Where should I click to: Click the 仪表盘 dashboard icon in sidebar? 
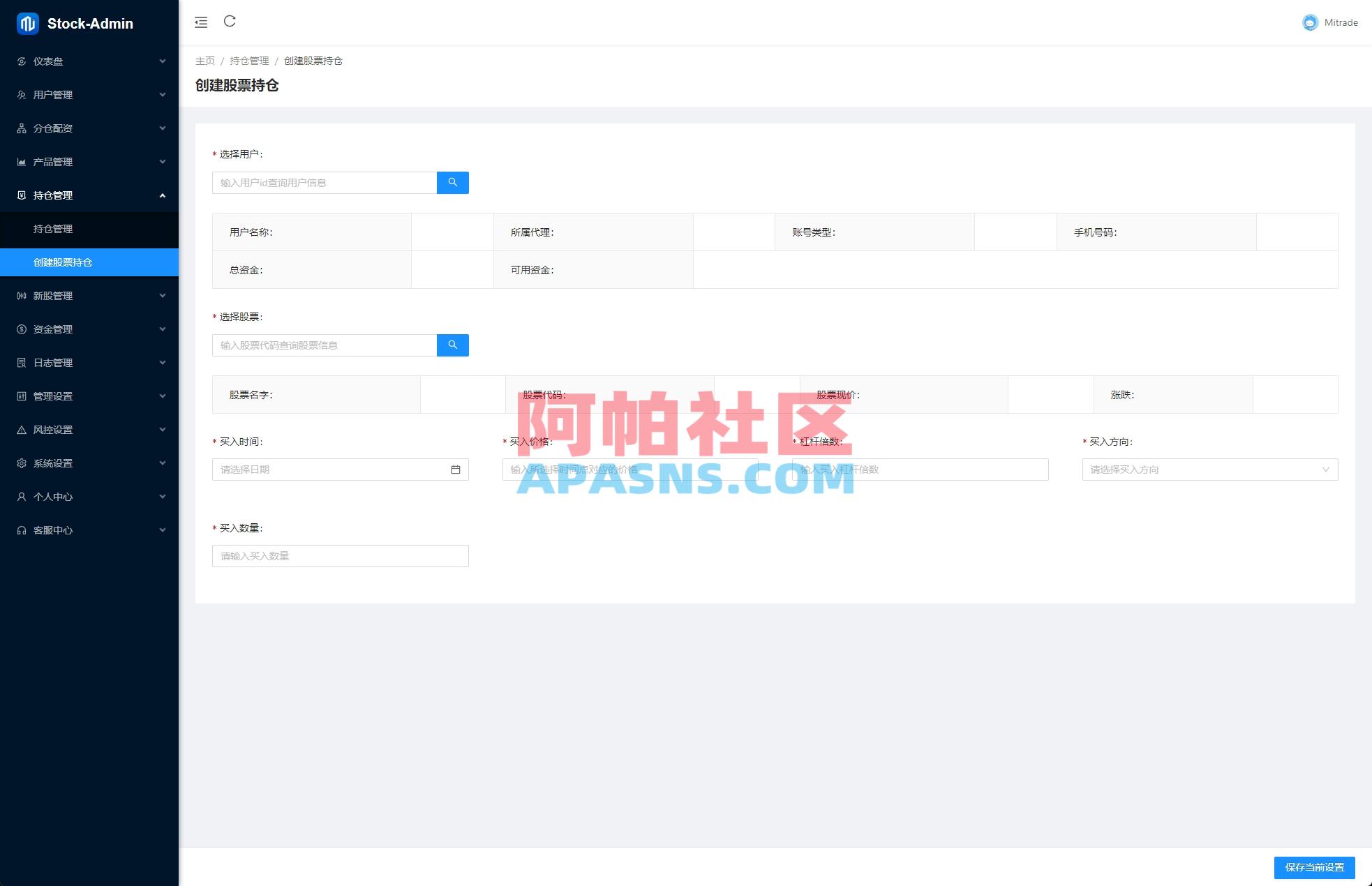tap(21, 61)
